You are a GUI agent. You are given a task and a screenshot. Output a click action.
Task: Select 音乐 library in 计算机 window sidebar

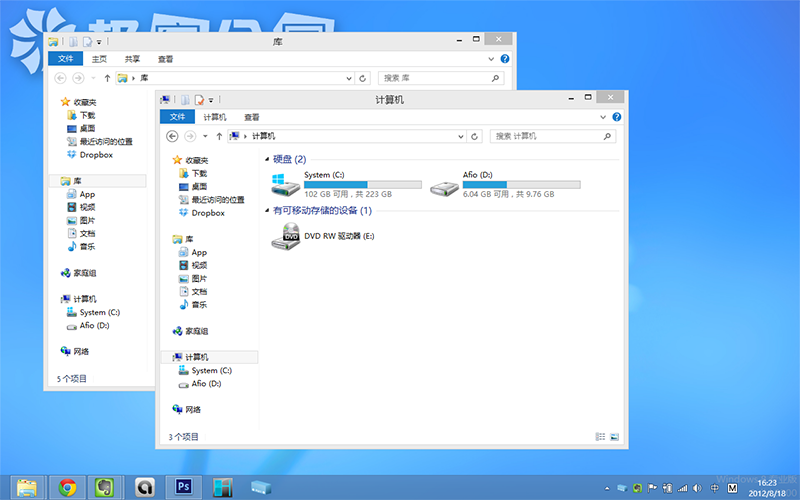(x=193, y=305)
